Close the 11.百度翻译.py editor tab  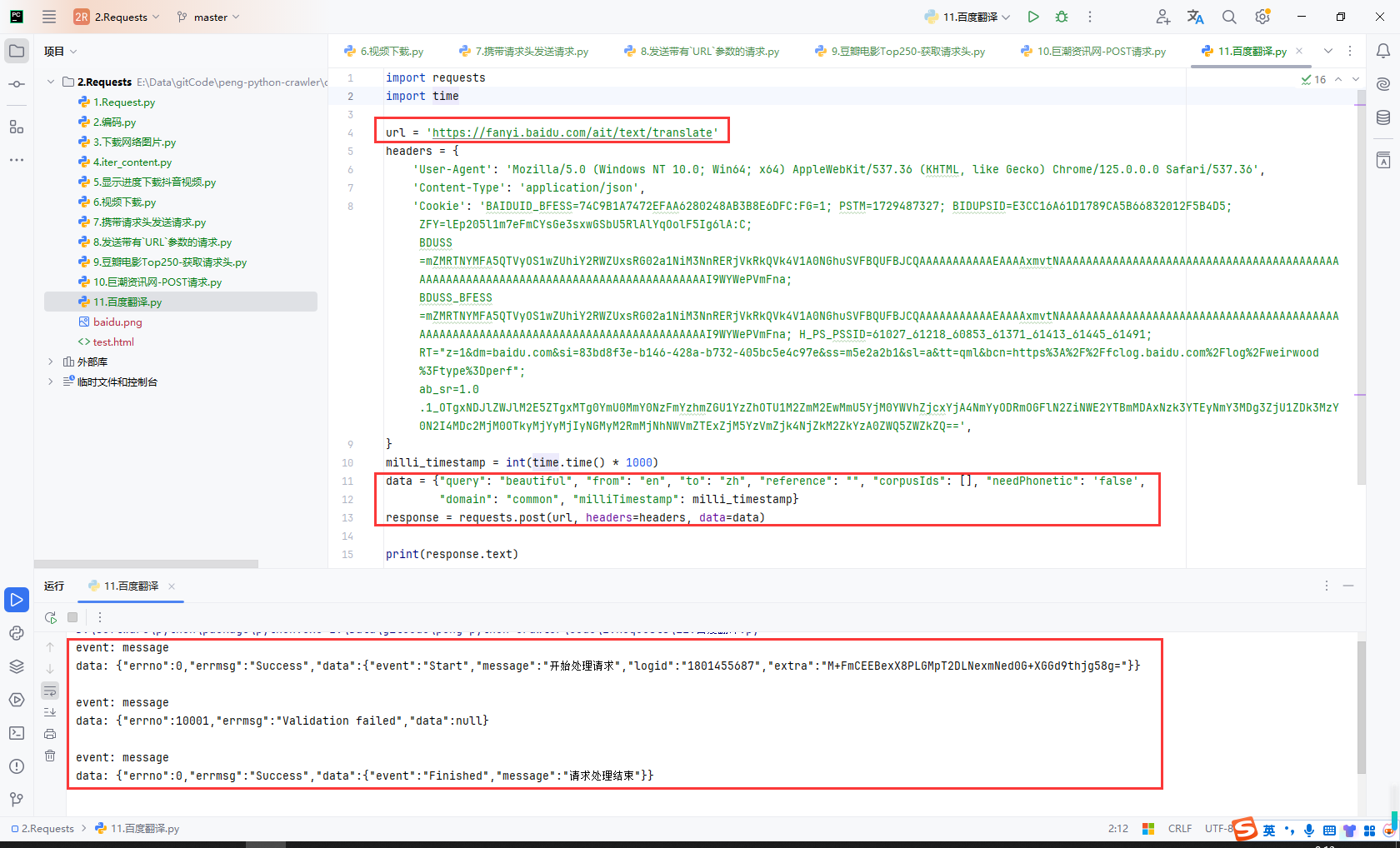point(1299,51)
